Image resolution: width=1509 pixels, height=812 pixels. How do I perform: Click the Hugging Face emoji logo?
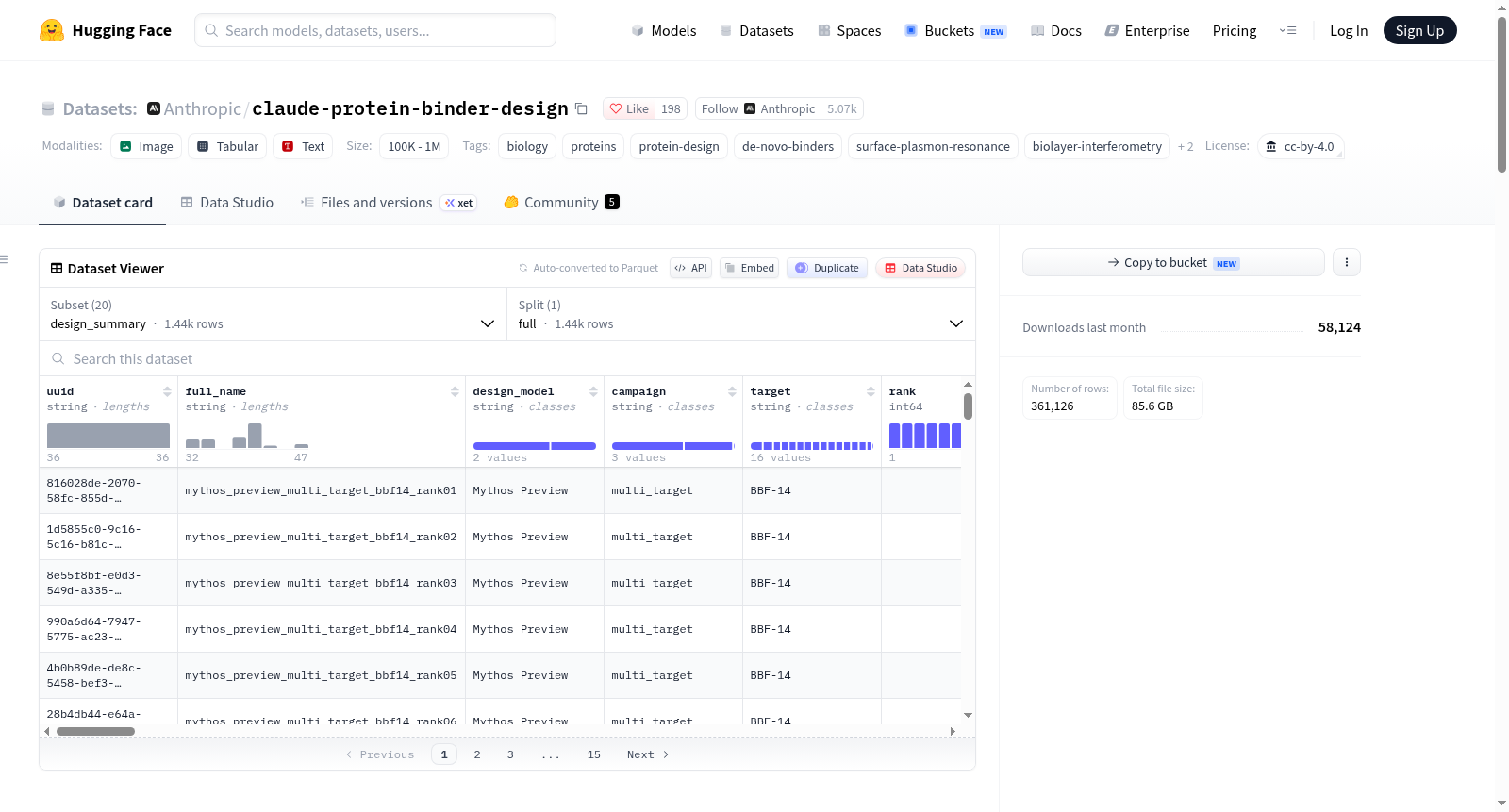click(52, 30)
